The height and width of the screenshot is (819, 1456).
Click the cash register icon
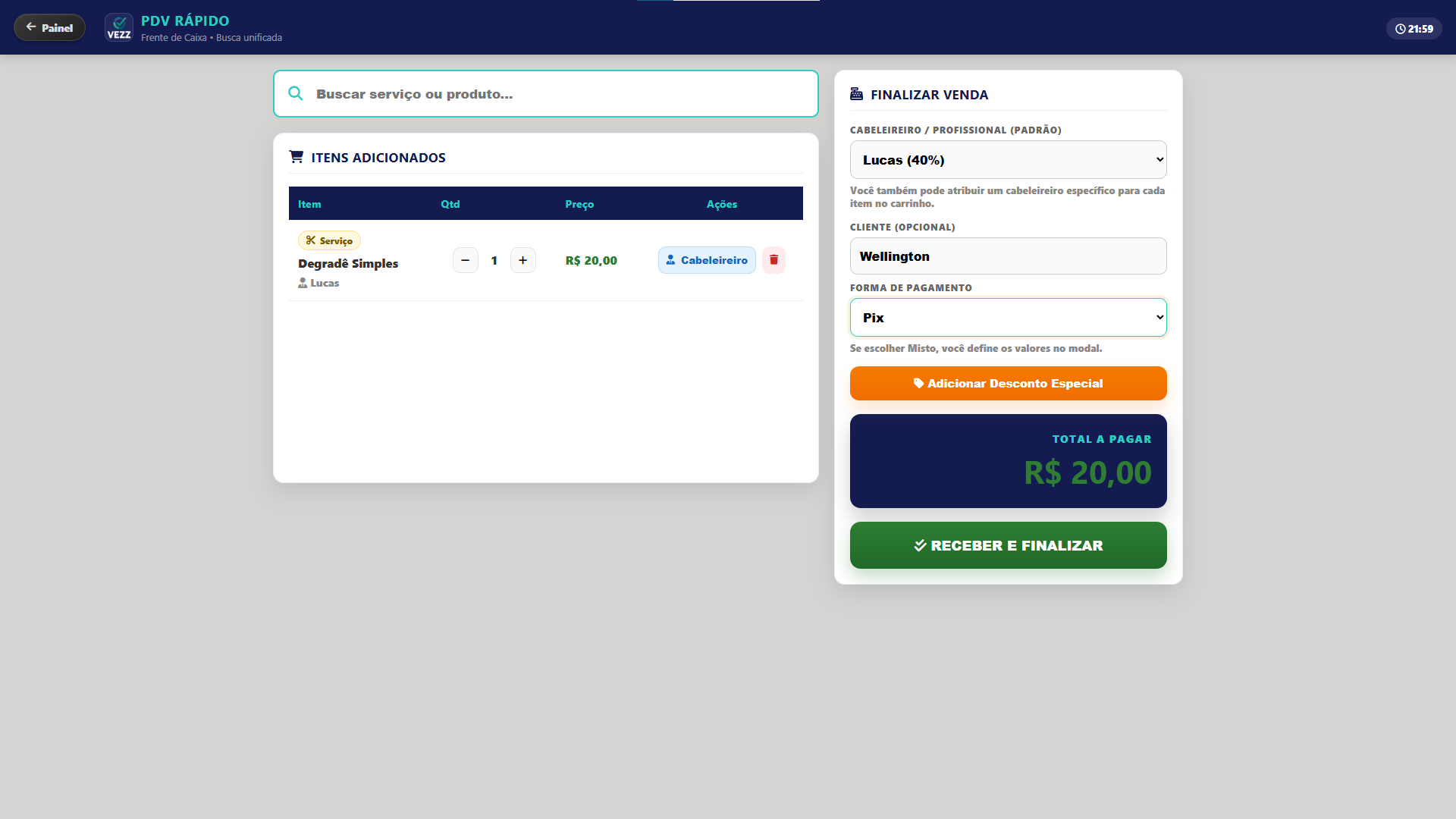[x=857, y=94]
